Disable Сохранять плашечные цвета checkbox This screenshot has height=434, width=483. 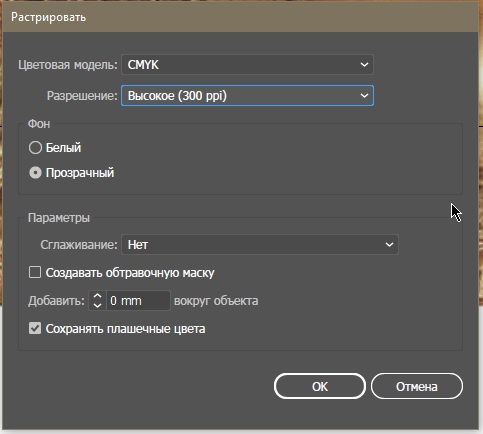35,328
